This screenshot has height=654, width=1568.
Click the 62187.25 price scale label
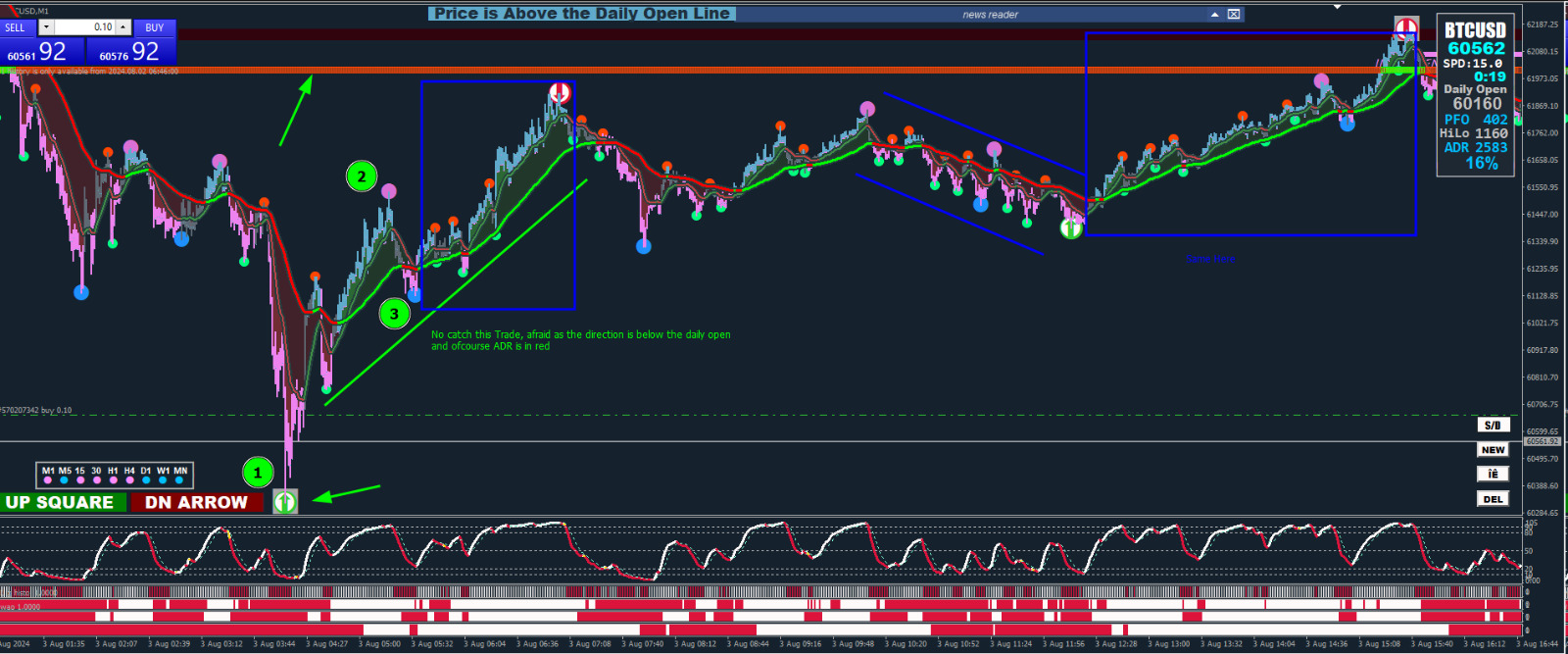click(1543, 25)
